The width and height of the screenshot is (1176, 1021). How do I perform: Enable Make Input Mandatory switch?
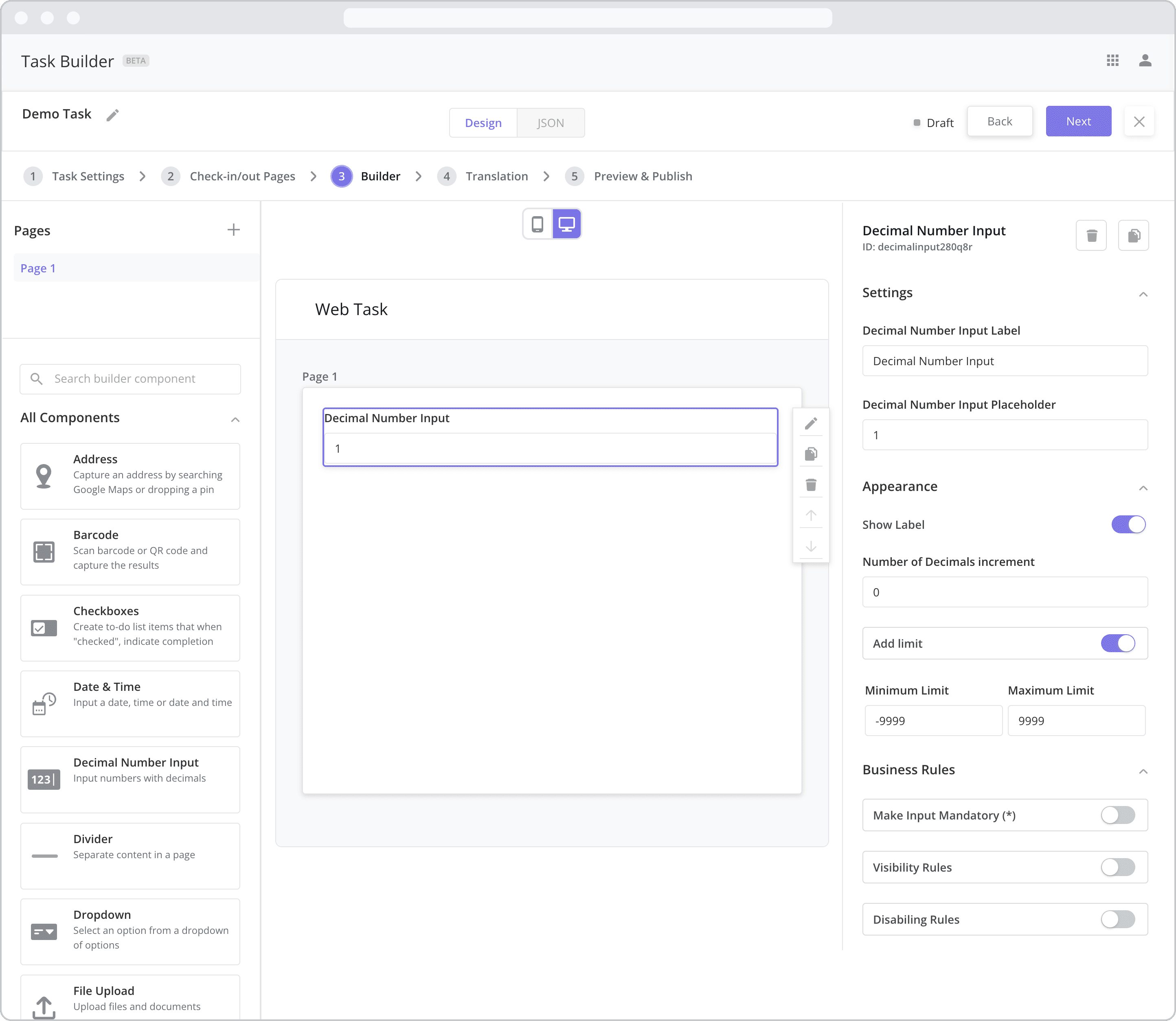(x=1118, y=815)
